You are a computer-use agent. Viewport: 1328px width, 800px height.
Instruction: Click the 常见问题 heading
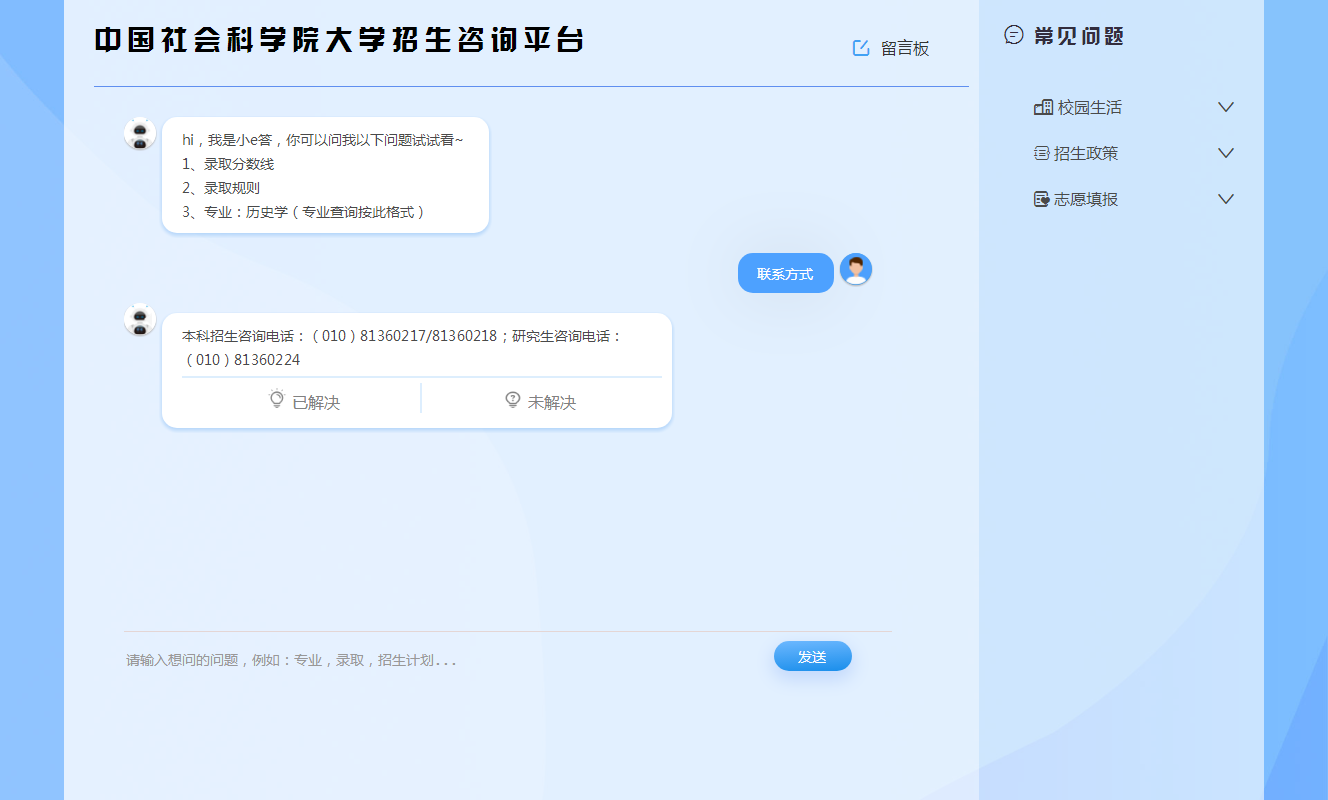tap(1079, 36)
